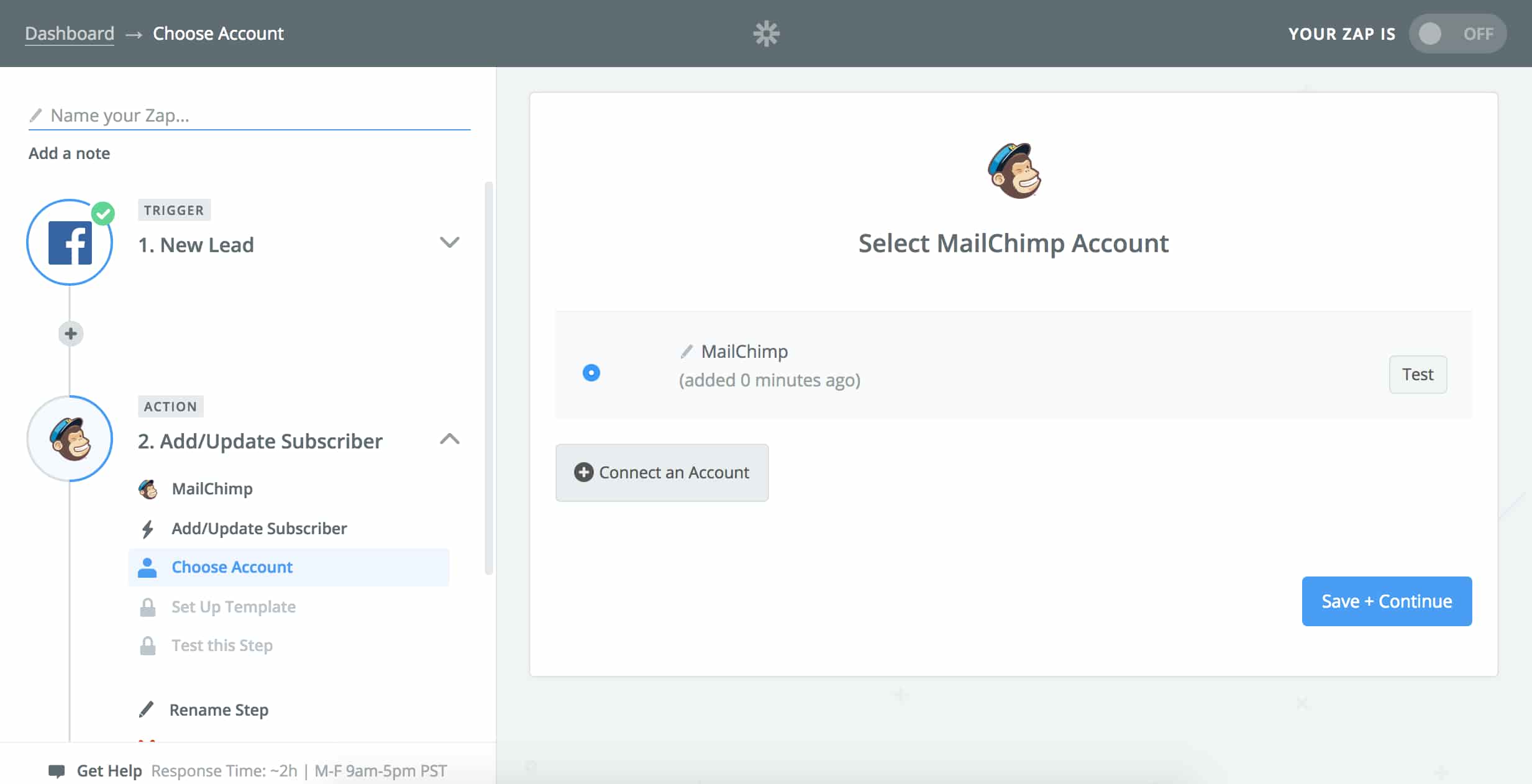Click the large MailChimp logo above the heading
Viewport: 1532px width, 784px height.
pyautogui.click(x=1014, y=171)
